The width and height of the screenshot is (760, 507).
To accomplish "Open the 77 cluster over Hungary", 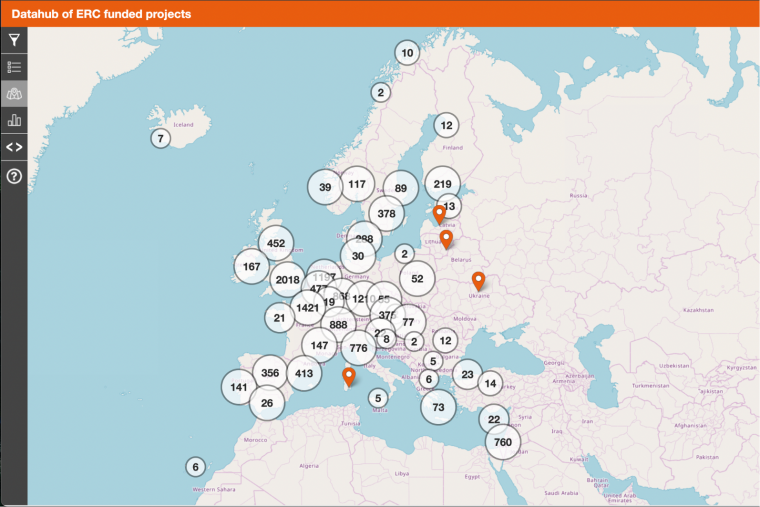I will (408, 322).
